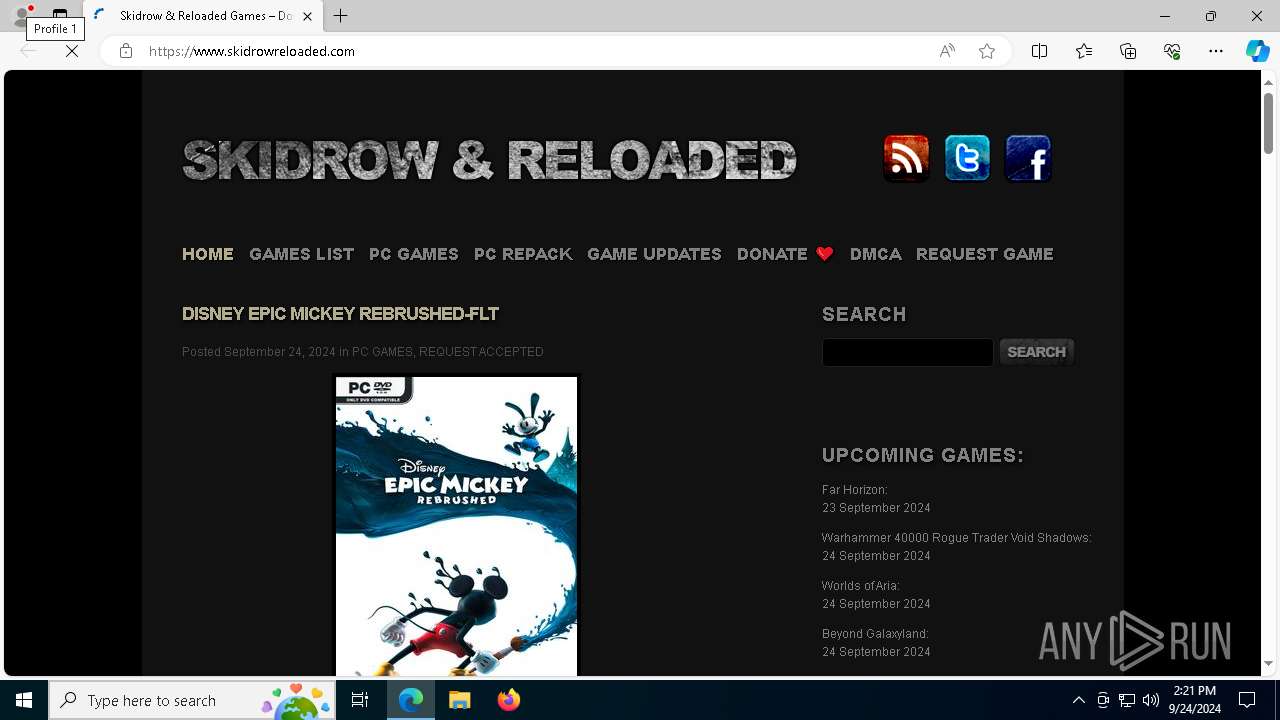The height and width of the screenshot is (720, 1280).
Task: Open the REQUEST GAME page
Action: (x=985, y=254)
